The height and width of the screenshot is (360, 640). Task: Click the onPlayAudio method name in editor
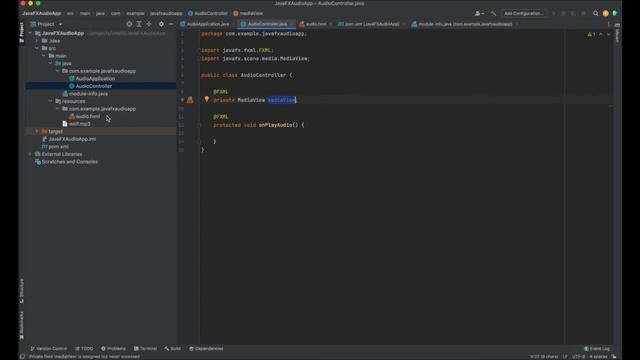tap(276, 125)
